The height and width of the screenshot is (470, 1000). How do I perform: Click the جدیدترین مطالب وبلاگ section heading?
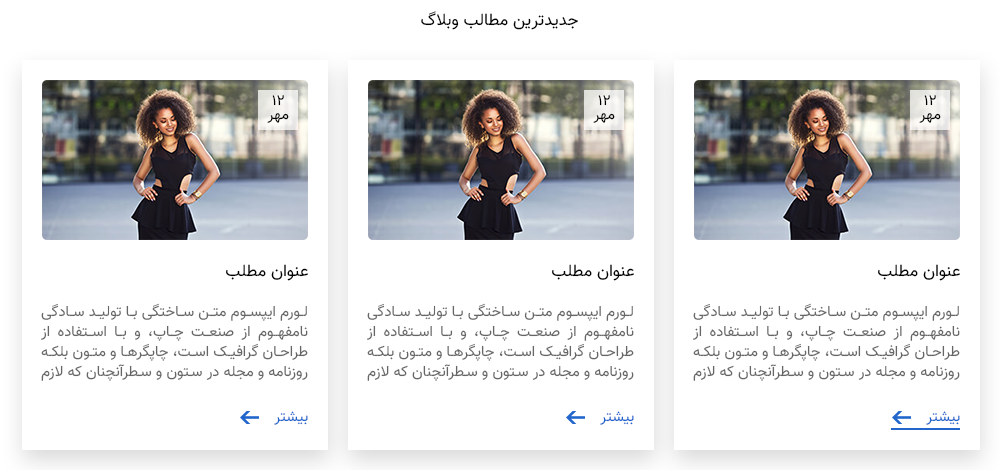499,20
